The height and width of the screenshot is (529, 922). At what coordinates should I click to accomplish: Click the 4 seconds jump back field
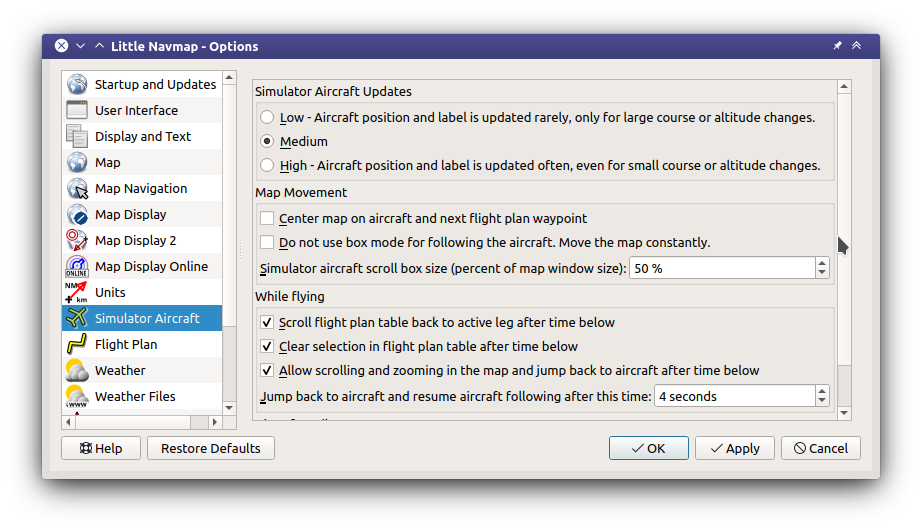click(x=734, y=396)
